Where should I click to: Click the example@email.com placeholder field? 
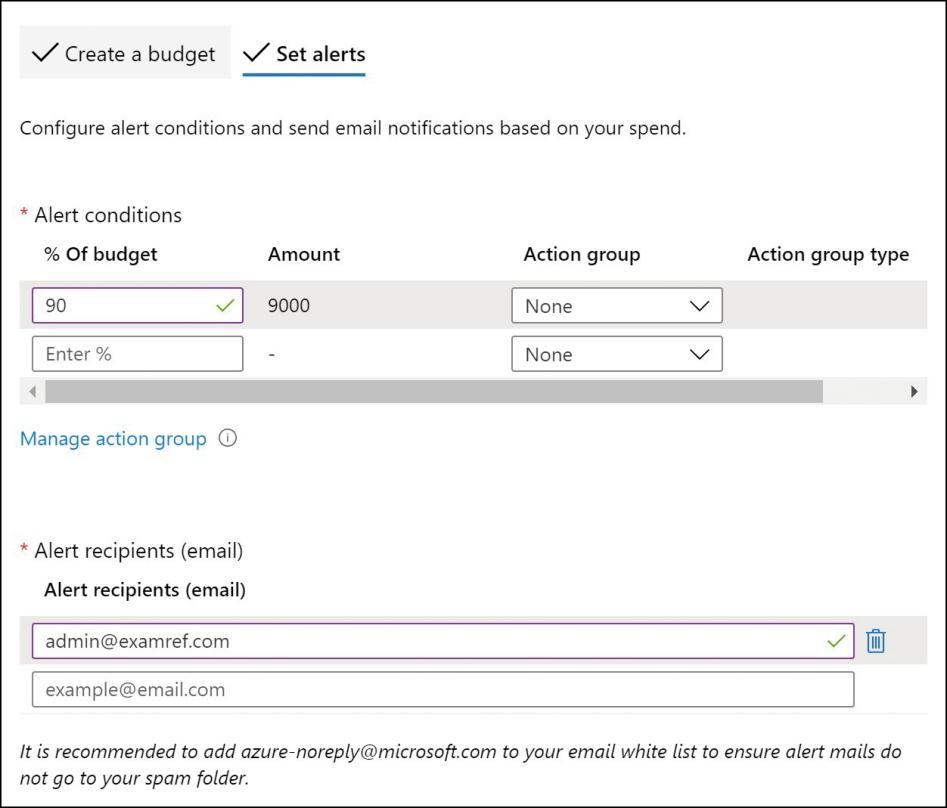[443, 689]
